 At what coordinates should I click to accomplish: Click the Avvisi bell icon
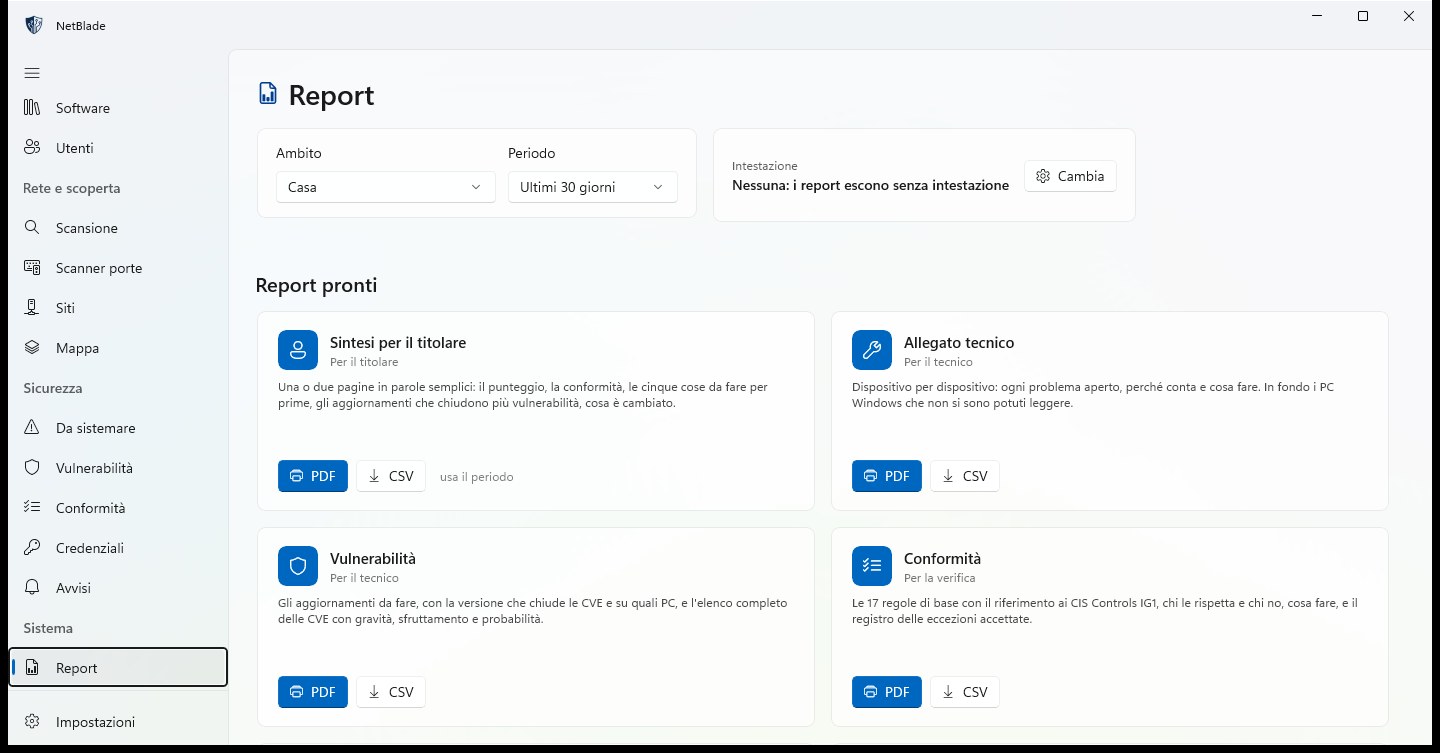pyautogui.click(x=32, y=588)
